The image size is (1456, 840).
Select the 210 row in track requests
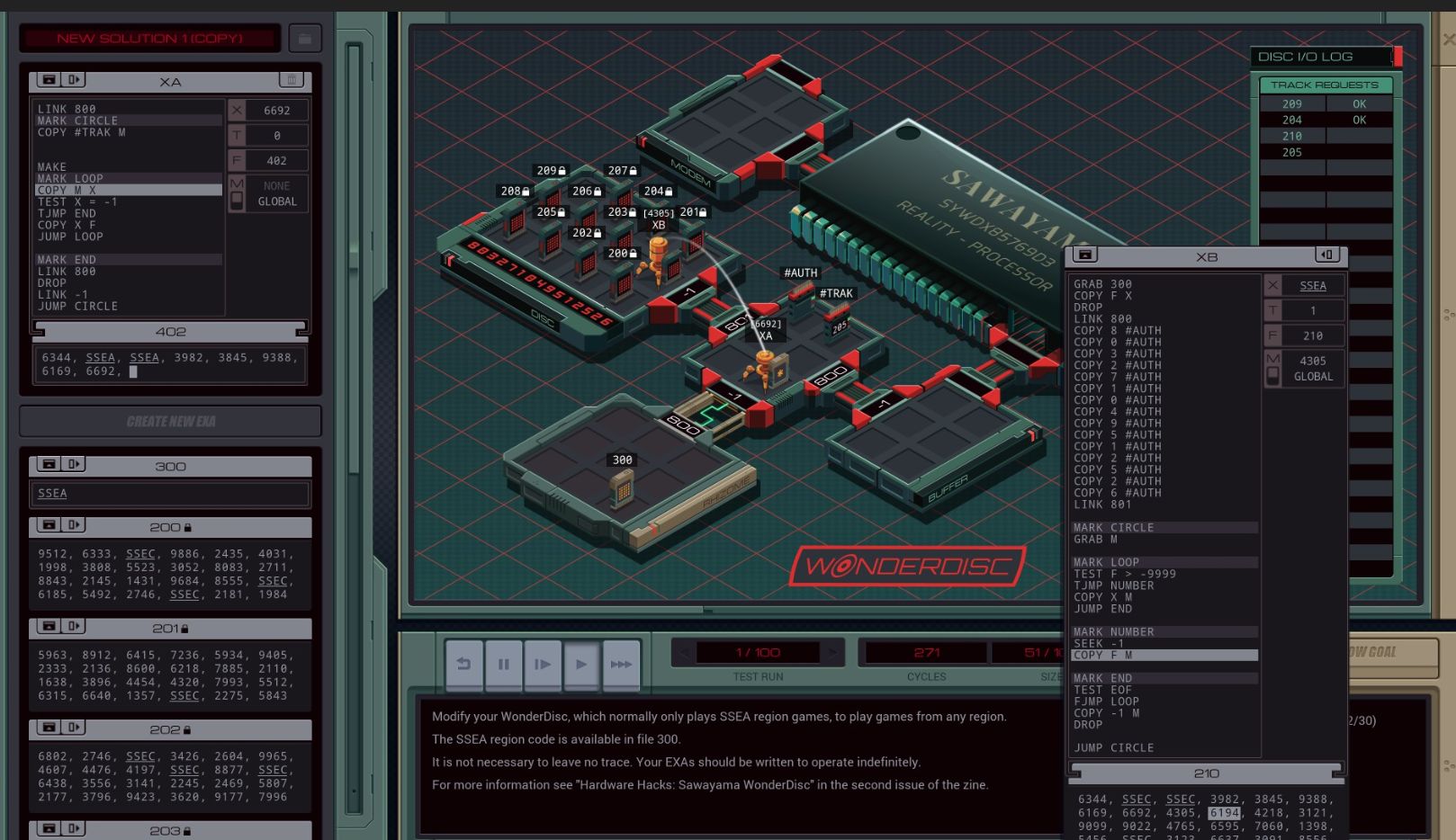click(1326, 137)
